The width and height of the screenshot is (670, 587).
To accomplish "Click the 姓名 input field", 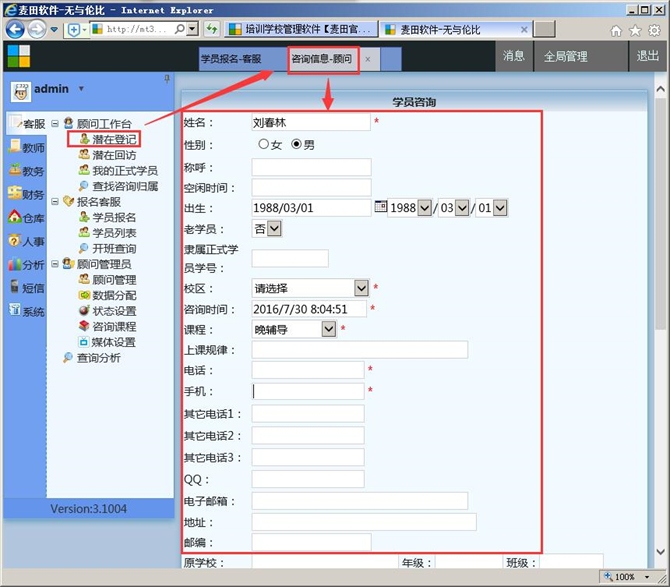I will [x=311, y=123].
